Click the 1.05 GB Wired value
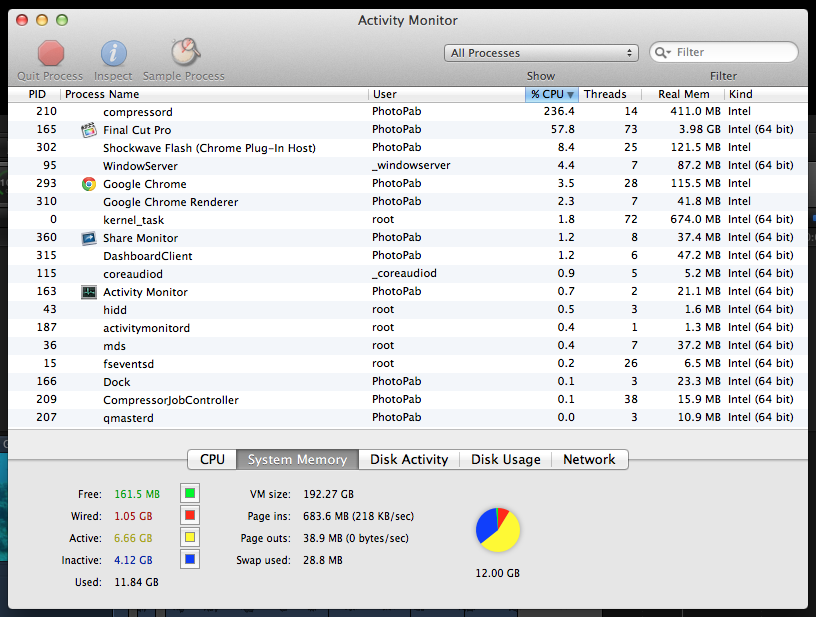Viewport: 816px width, 617px height. pyautogui.click(x=133, y=516)
